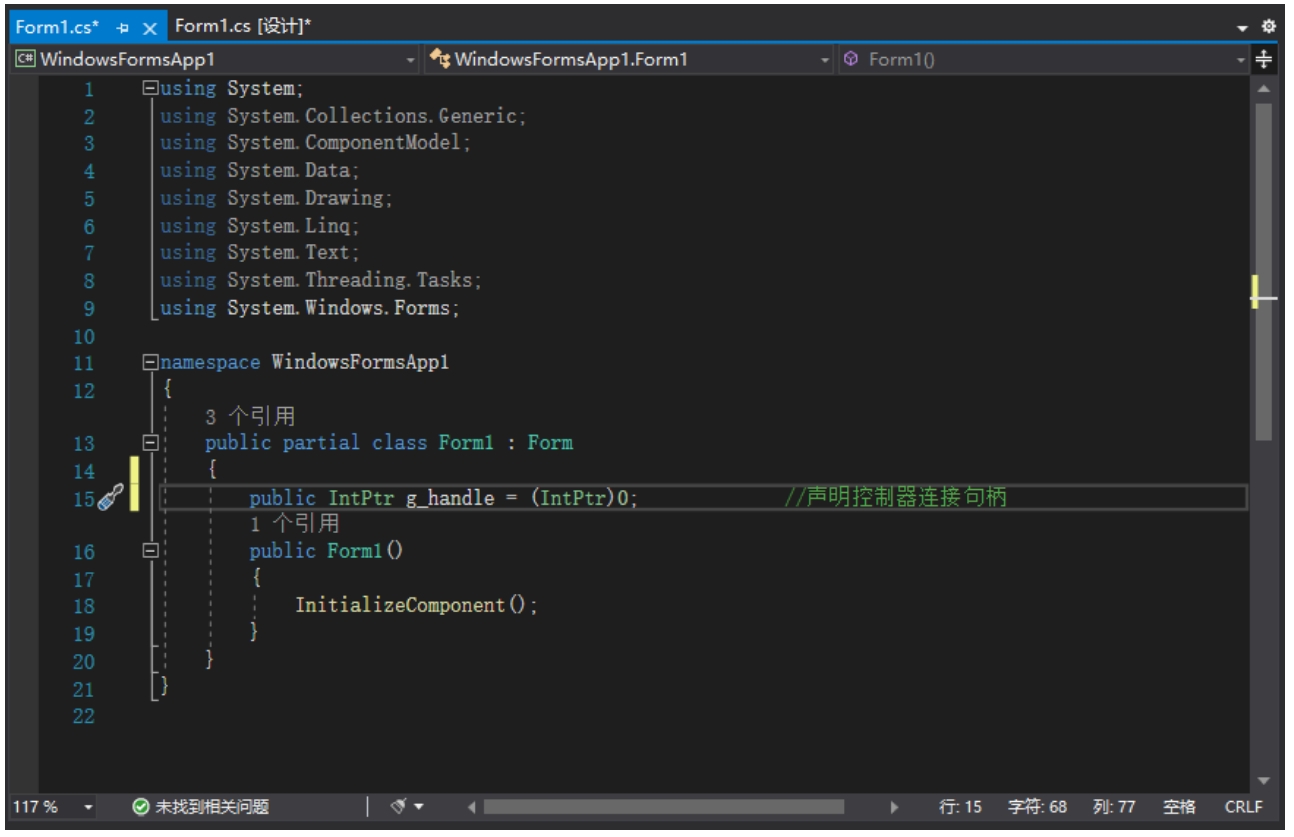Pin the Form1.cs* tab with the pin icon

(124, 28)
